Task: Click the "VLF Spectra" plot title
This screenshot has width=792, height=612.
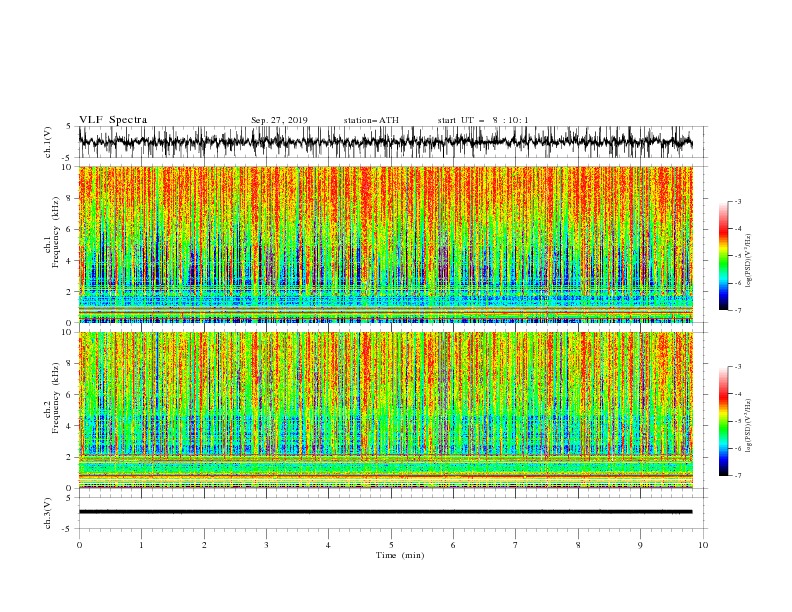Action: coord(113,120)
